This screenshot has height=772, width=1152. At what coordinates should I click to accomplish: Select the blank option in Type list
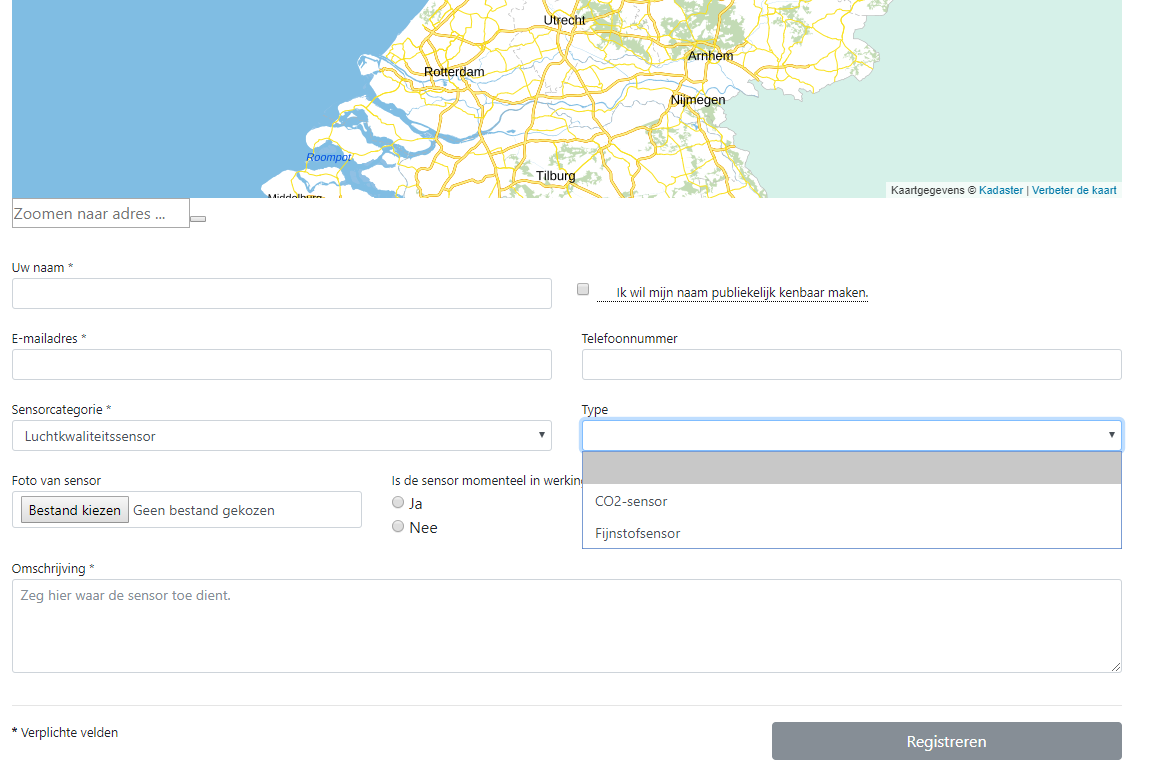pyautogui.click(x=851, y=468)
